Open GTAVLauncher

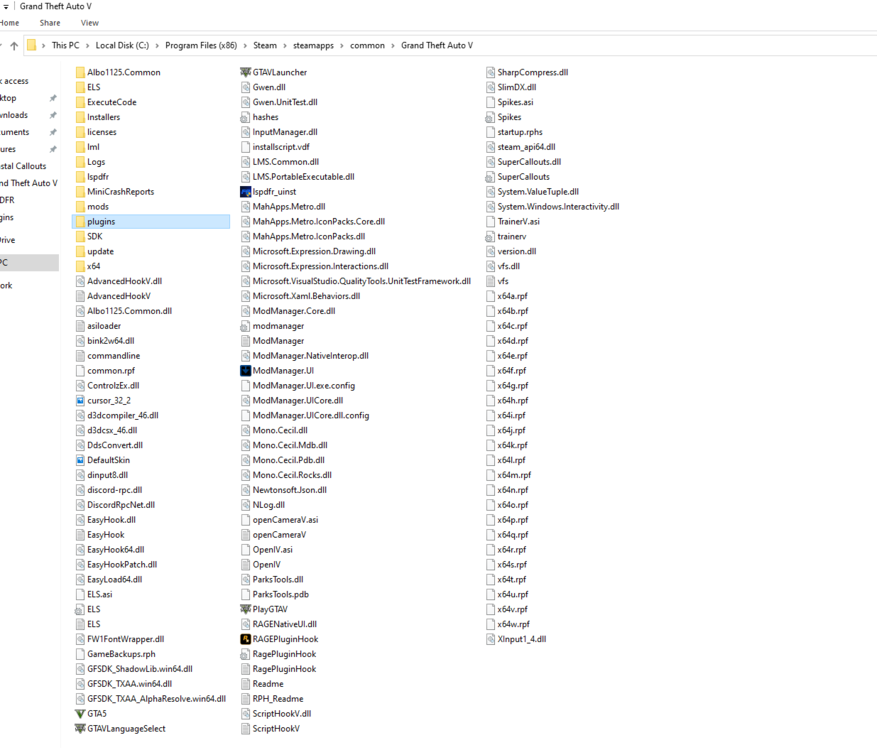(x=280, y=71)
